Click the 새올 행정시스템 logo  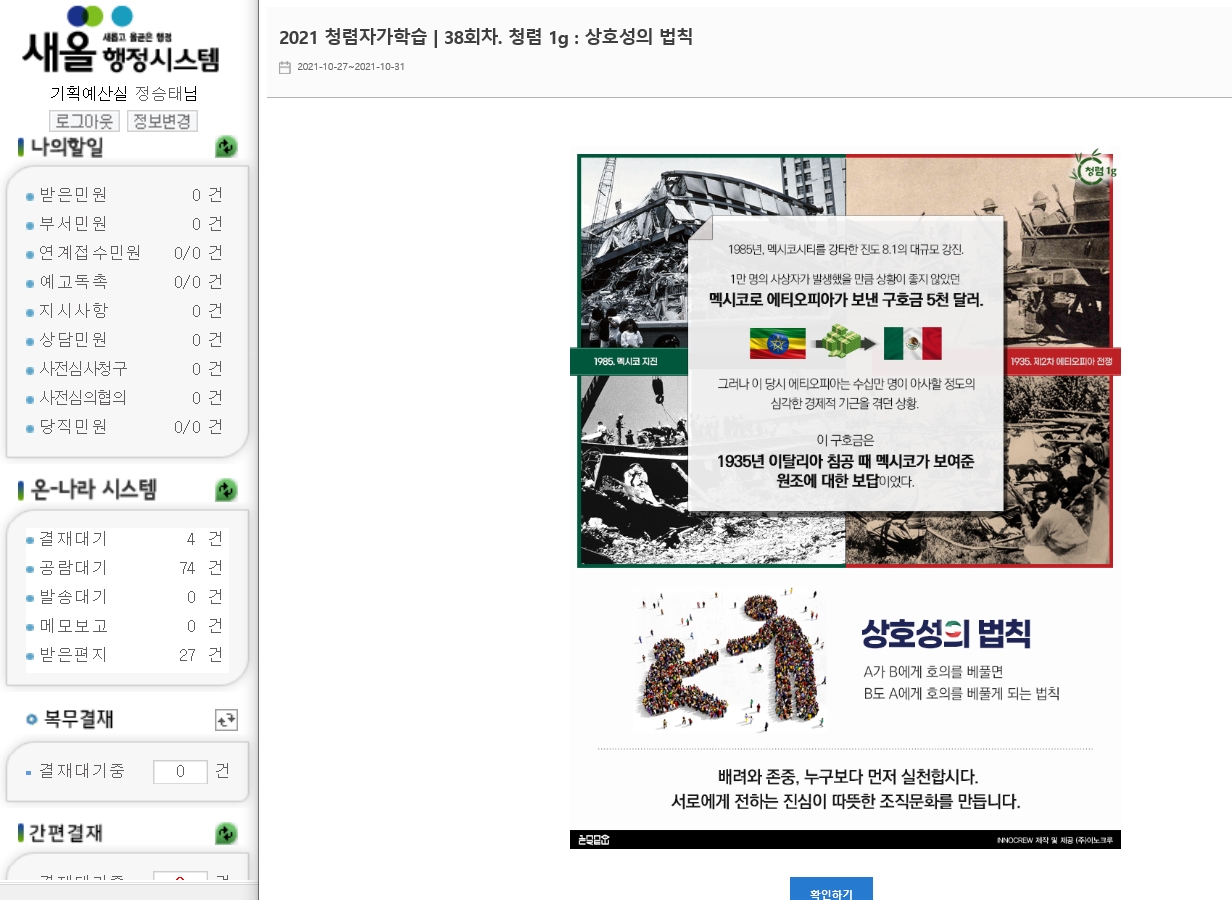point(121,42)
